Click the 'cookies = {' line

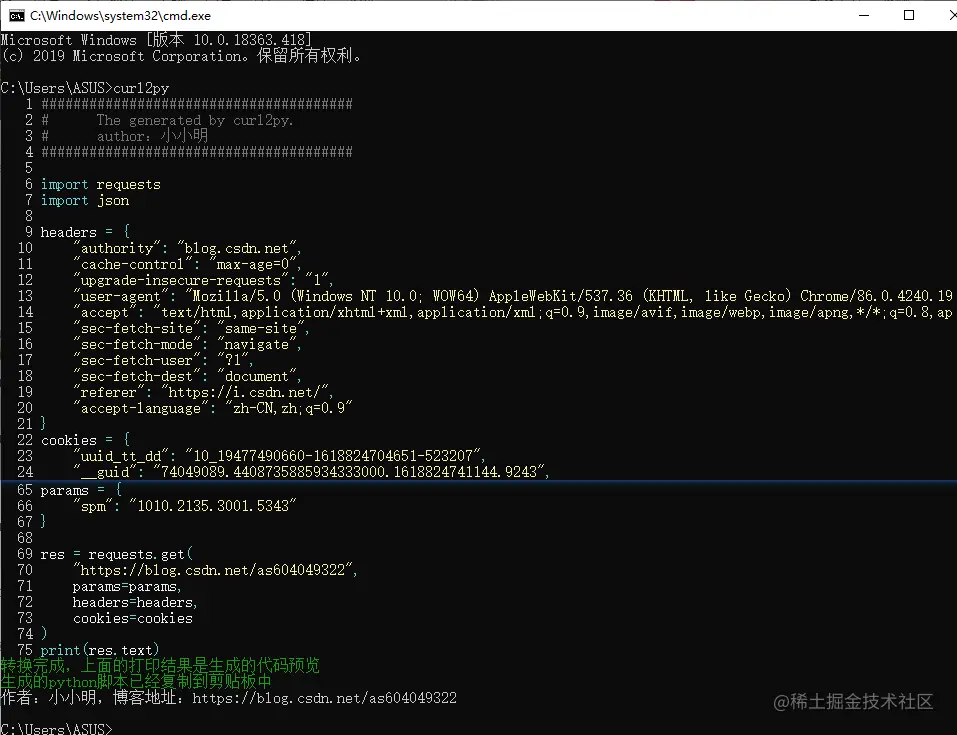click(85, 440)
